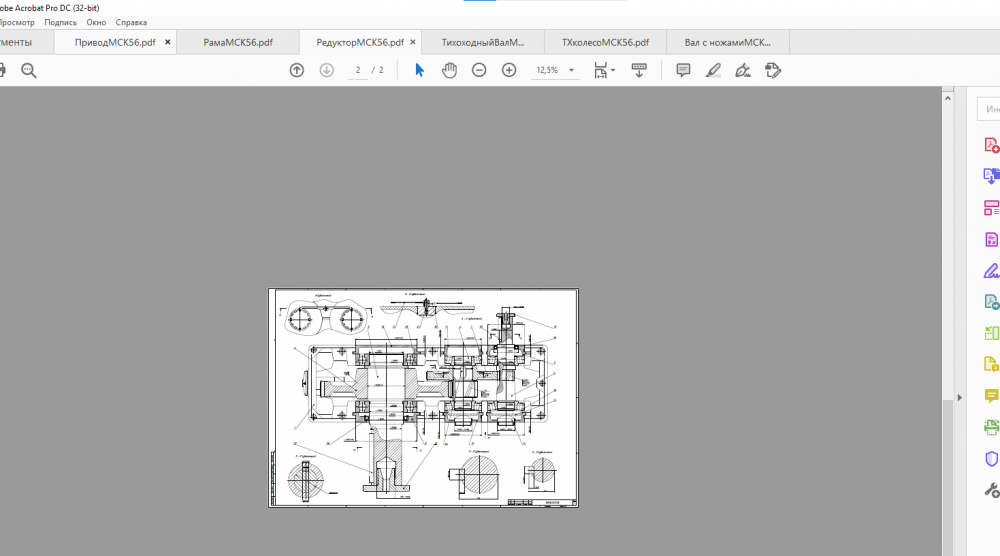Activate the Hand pan tool
This screenshot has width=1000, height=556.
tap(450, 70)
